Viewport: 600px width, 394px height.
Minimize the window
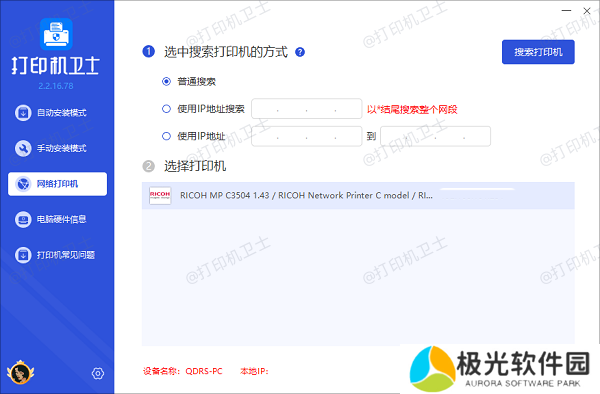[566, 11]
